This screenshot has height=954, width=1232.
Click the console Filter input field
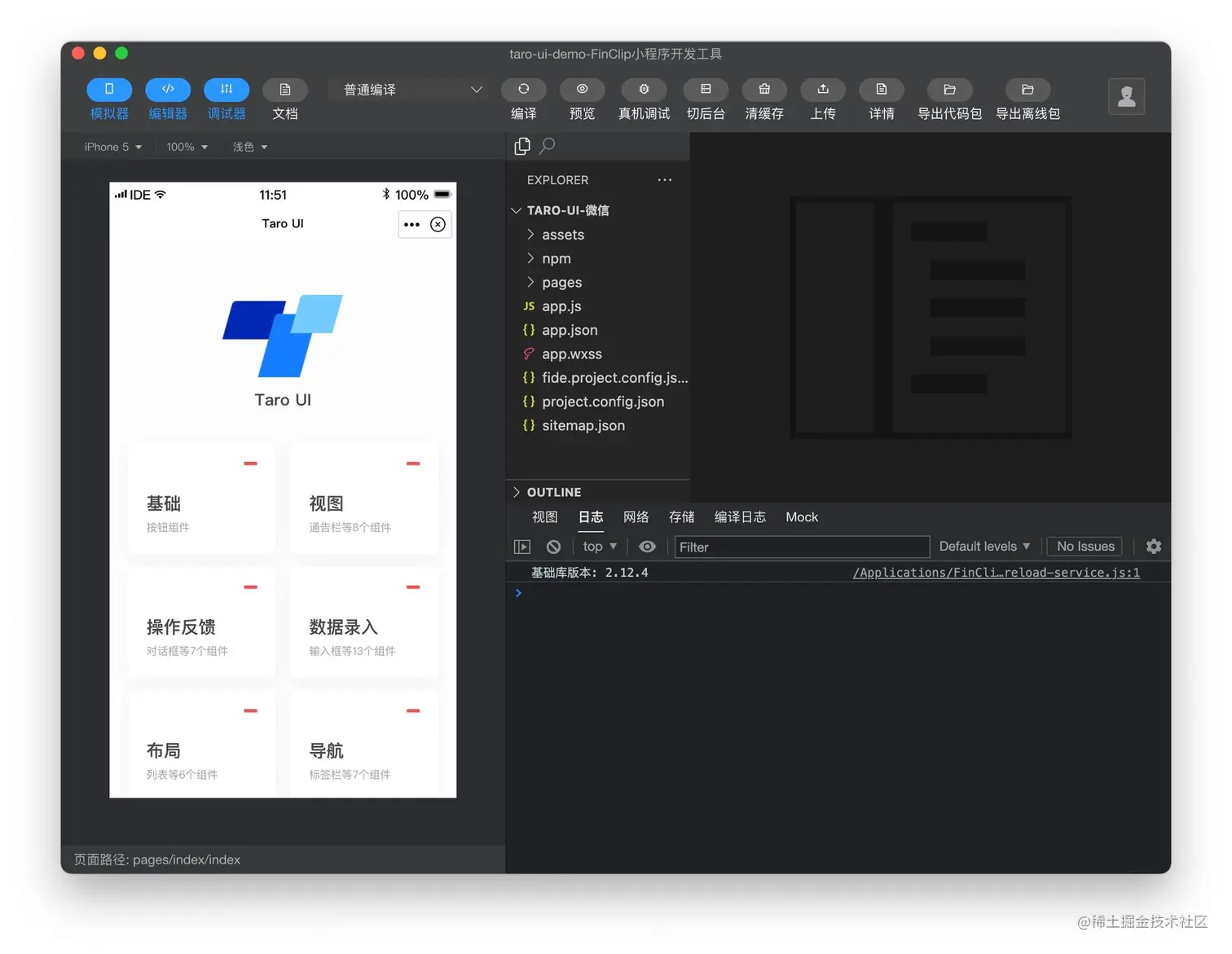coord(802,547)
